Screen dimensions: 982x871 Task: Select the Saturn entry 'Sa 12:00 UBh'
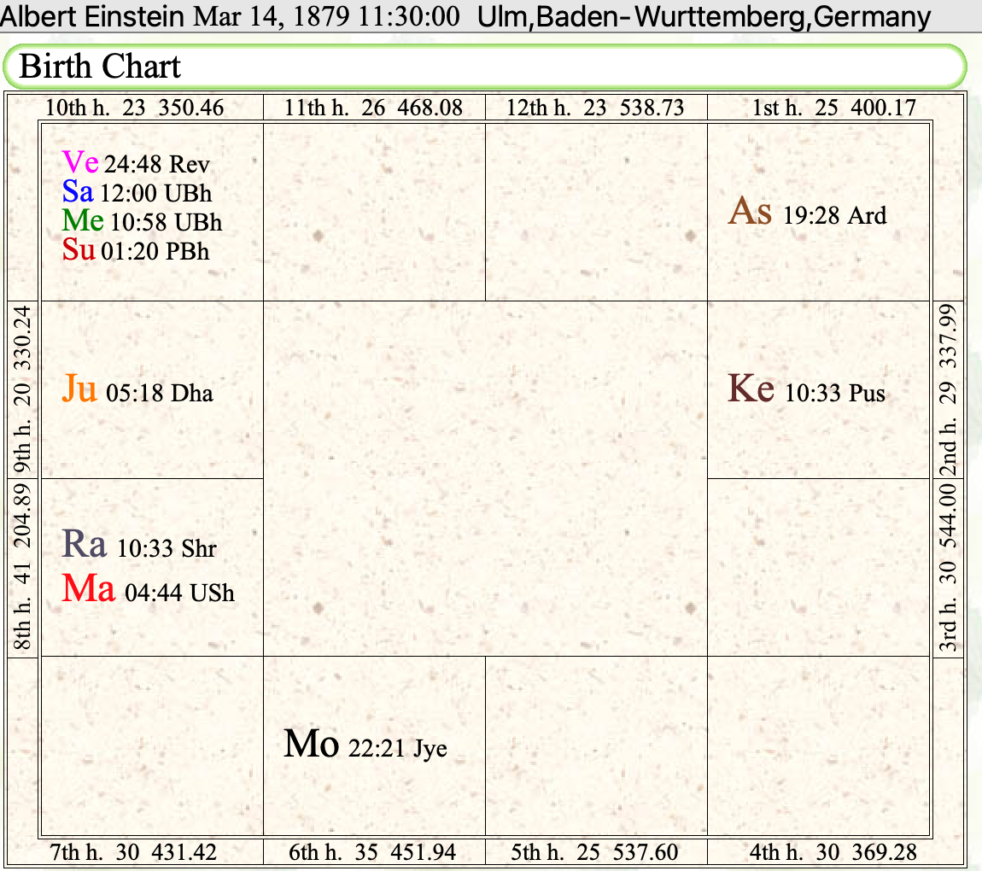tap(137, 192)
